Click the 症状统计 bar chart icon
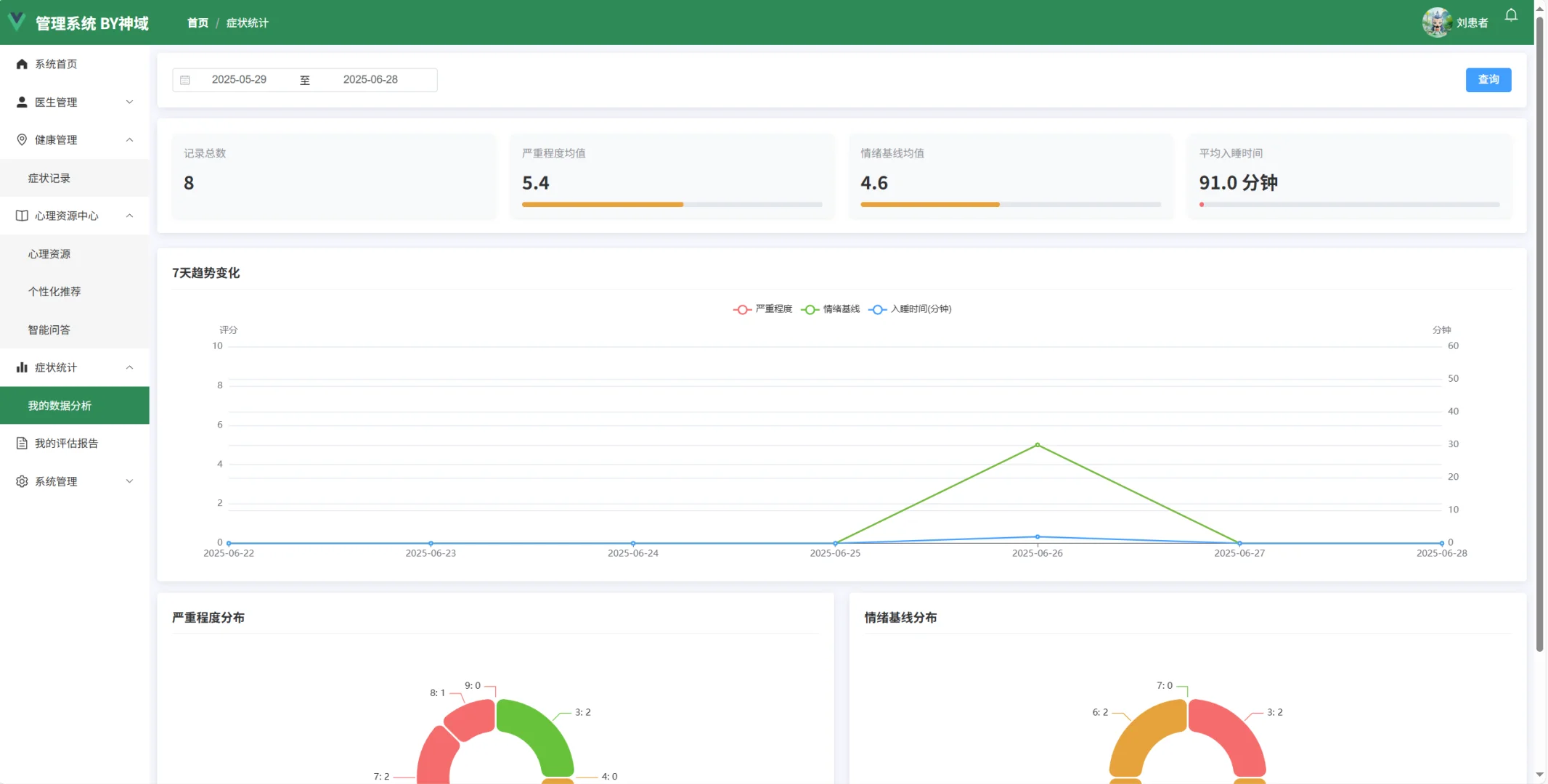The height and width of the screenshot is (784, 1548). click(22, 367)
